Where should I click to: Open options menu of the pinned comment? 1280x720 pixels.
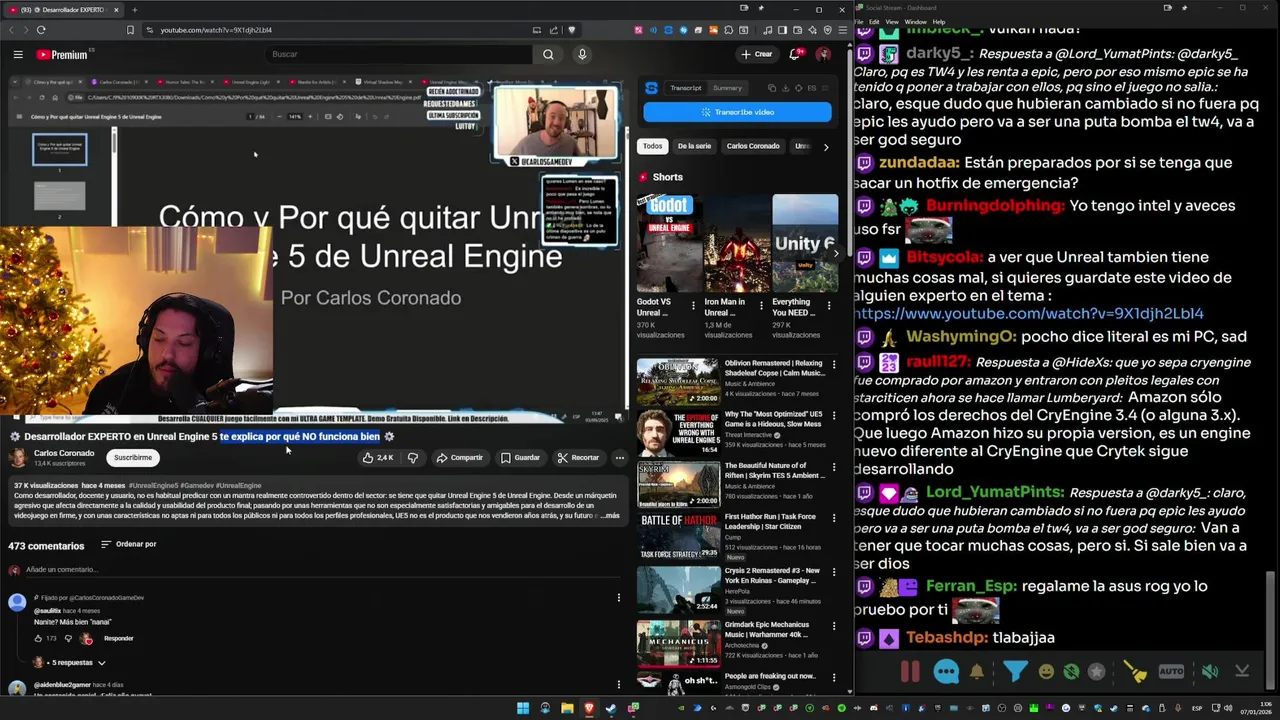[x=619, y=598]
